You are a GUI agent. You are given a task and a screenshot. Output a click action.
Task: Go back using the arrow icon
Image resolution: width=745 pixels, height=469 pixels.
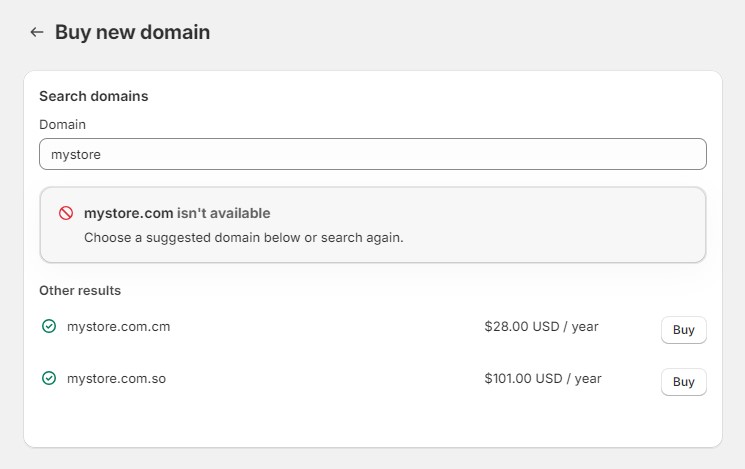(x=37, y=32)
